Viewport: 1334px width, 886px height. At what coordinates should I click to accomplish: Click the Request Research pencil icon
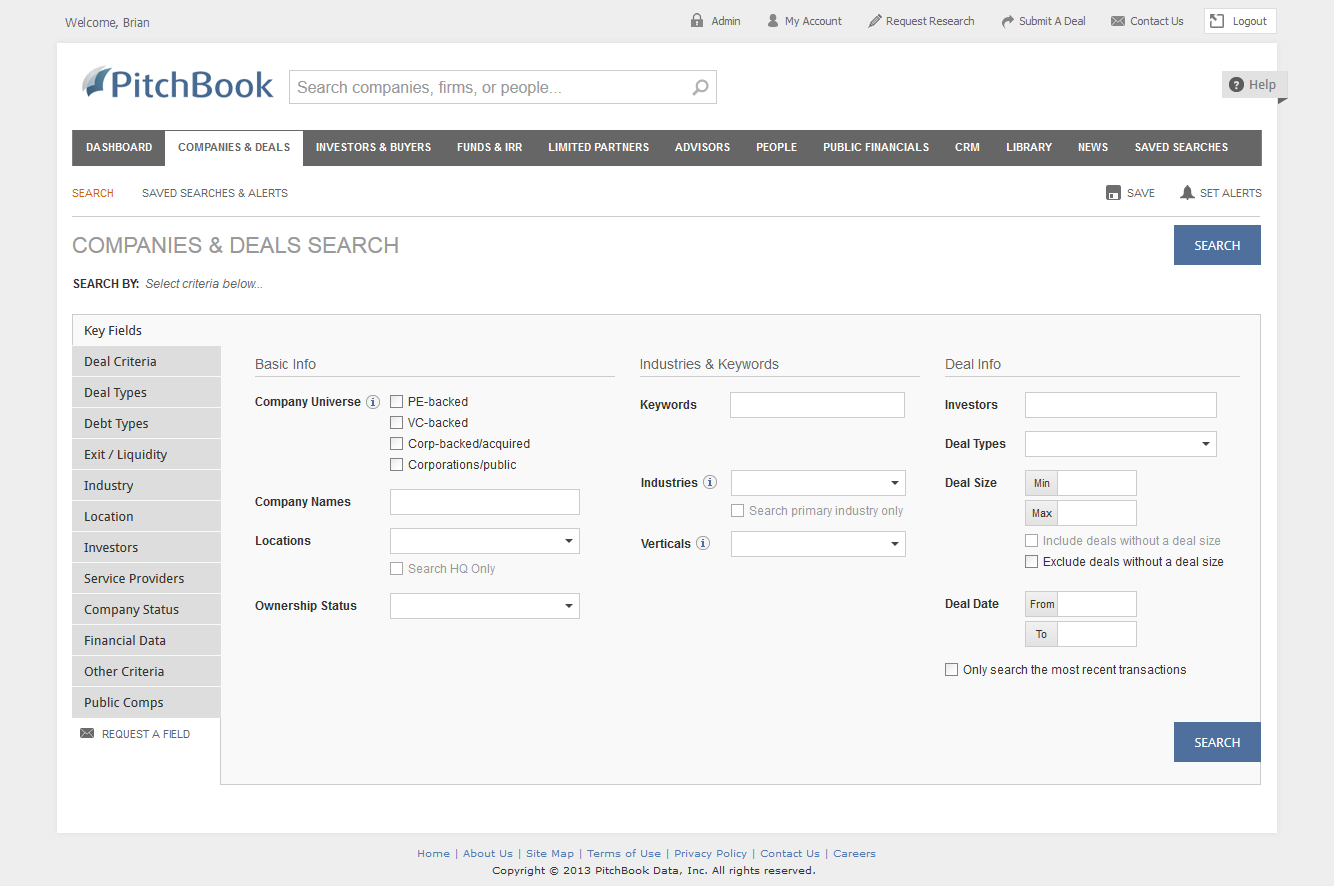(x=875, y=21)
